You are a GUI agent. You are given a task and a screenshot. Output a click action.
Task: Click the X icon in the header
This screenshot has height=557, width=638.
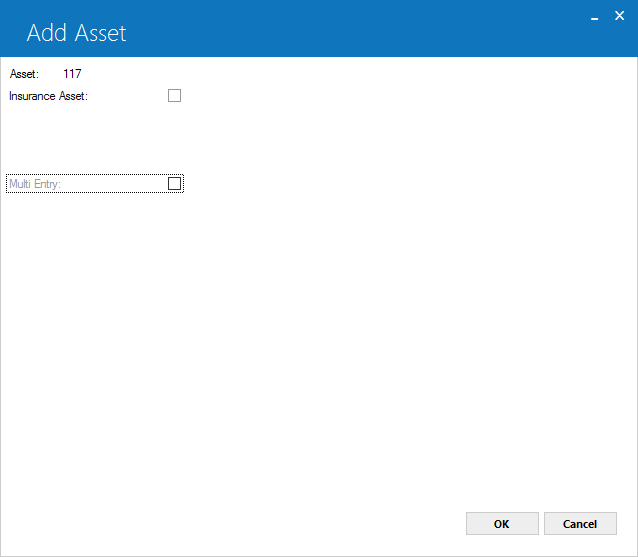(x=619, y=16)
